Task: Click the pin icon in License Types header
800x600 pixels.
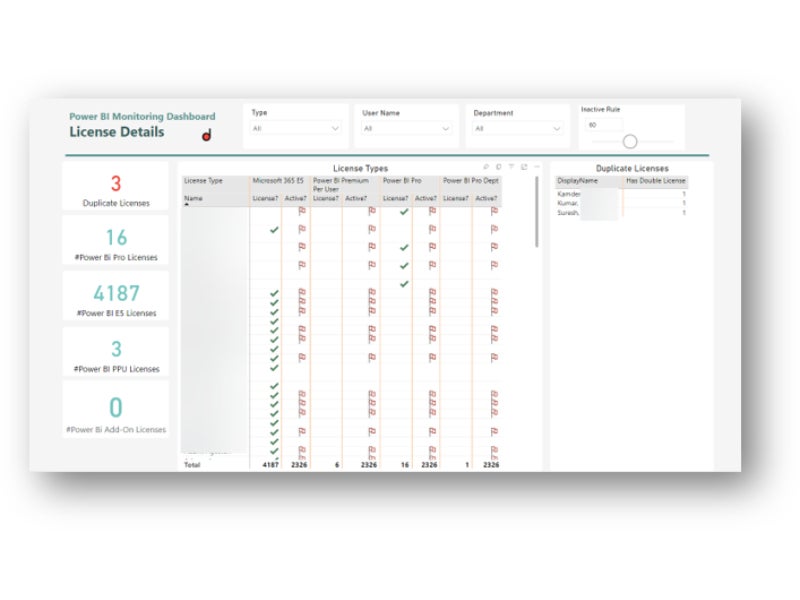Action: point(485,167)
